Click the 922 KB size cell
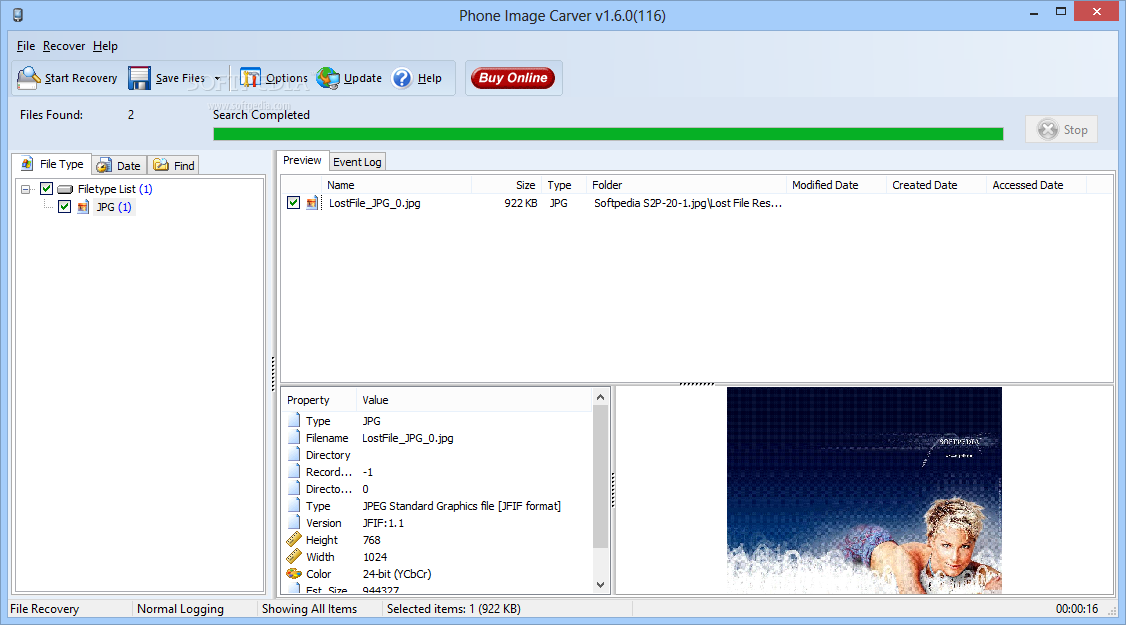Screen dimensions: 1126x625 [521, 203]
